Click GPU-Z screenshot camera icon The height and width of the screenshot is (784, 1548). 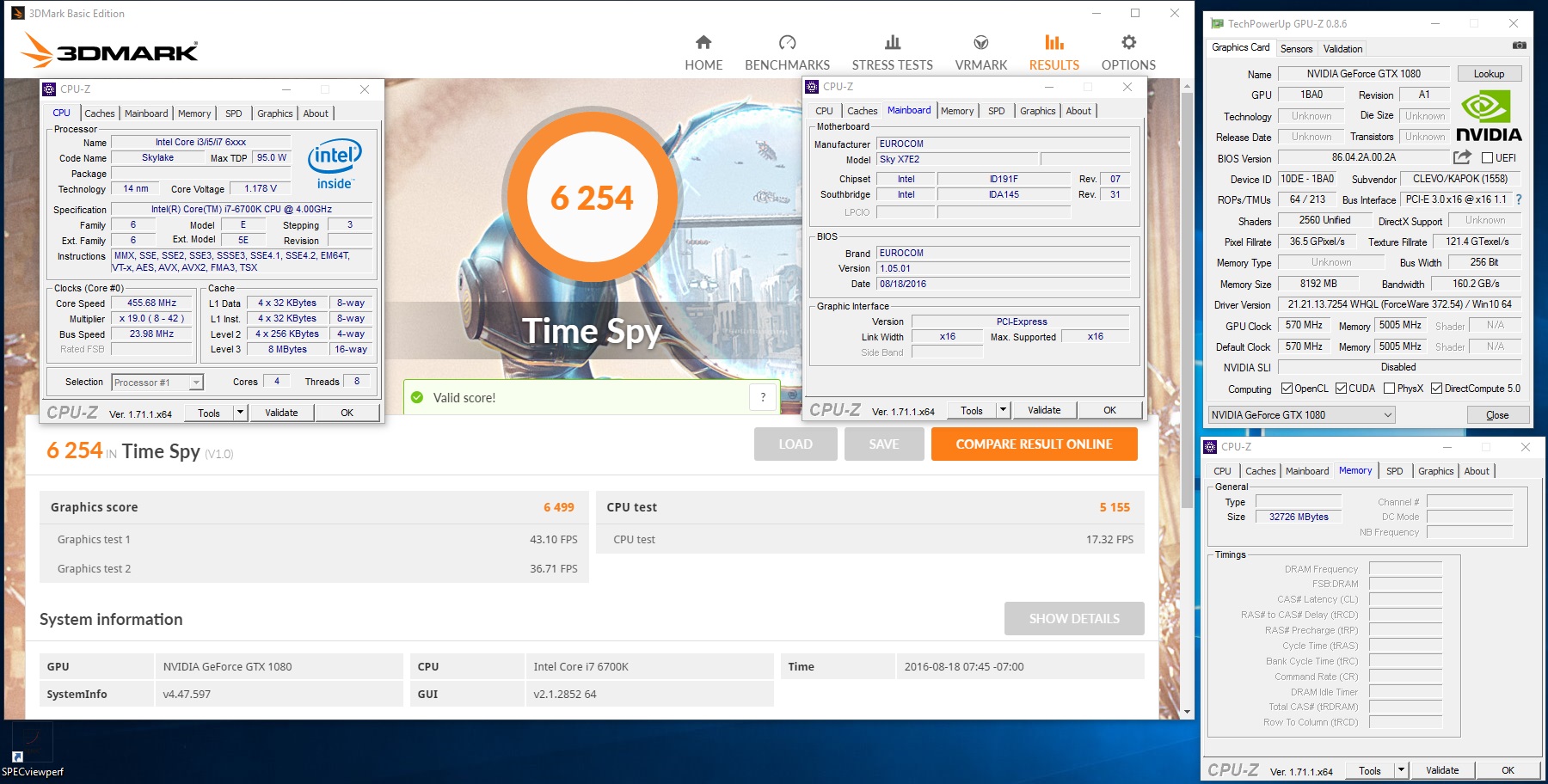pos(1519,46)
